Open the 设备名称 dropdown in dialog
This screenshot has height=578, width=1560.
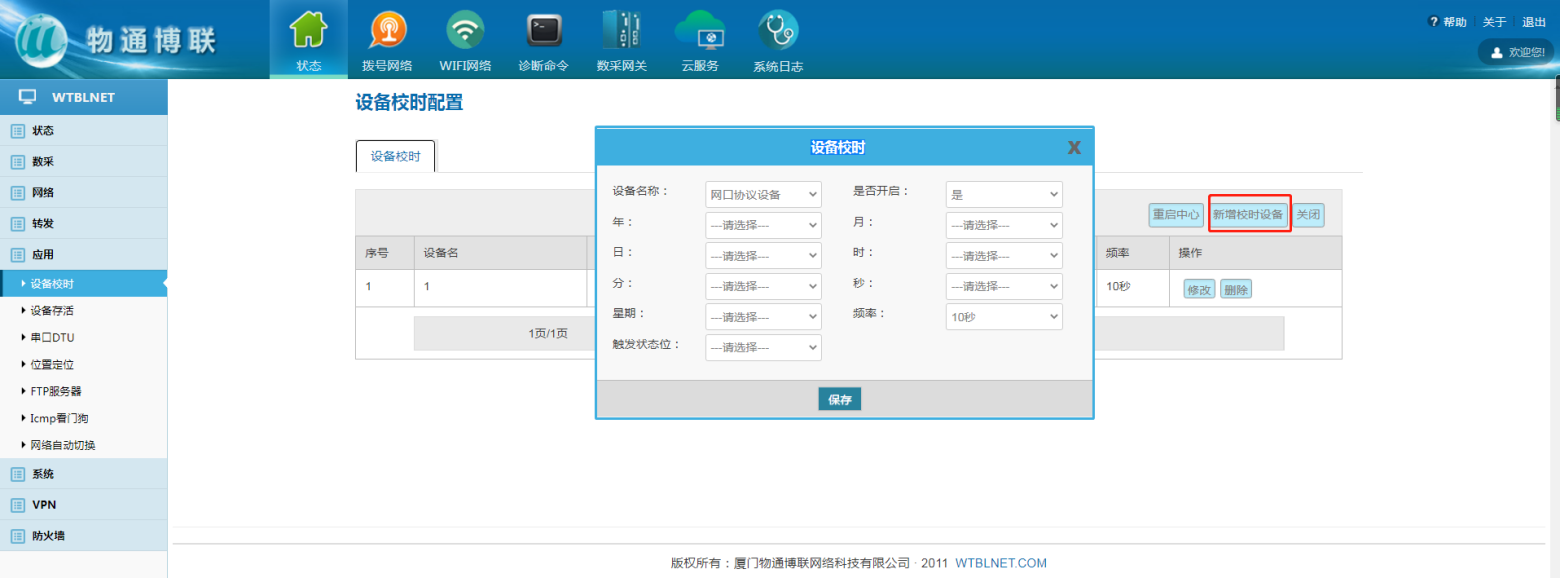(x=763, y=194)
